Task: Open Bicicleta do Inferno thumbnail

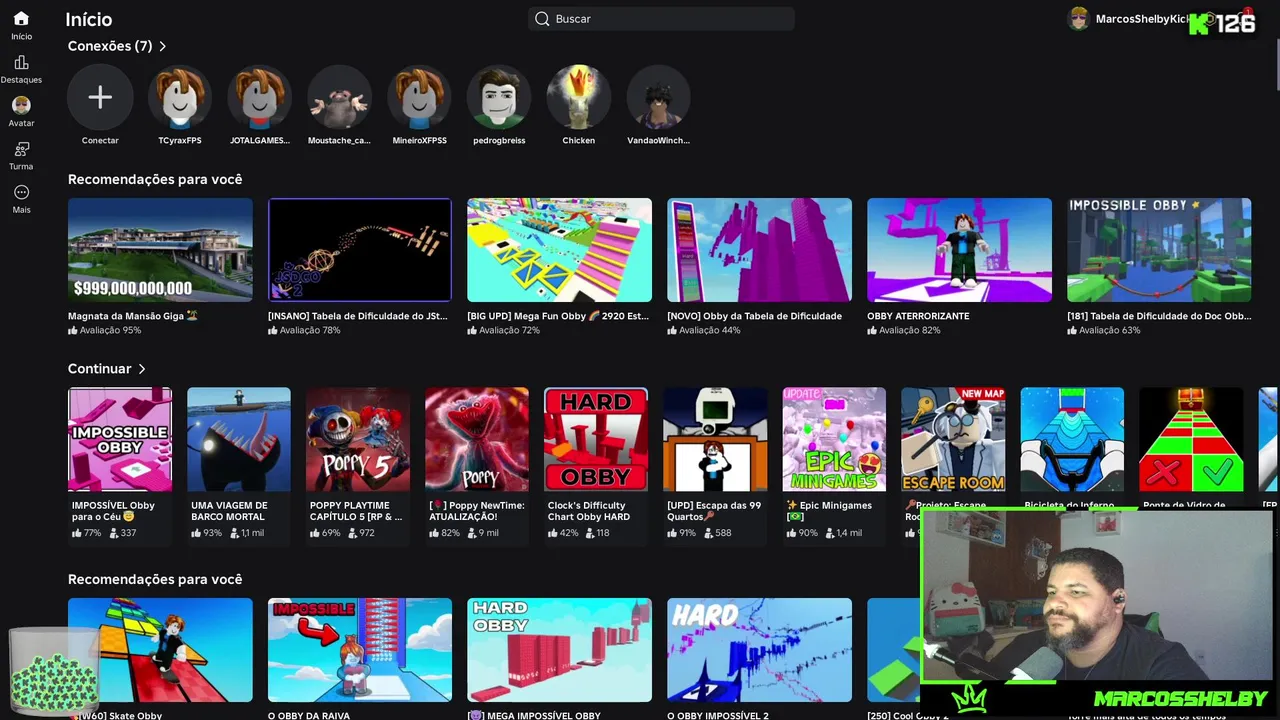Action: point(1072,440)
